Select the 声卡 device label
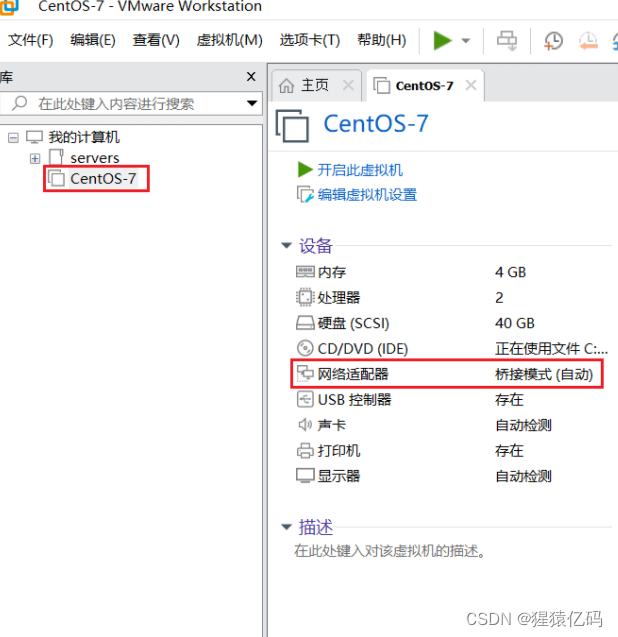This screenshot has height=637, width=618. (332, 425)
